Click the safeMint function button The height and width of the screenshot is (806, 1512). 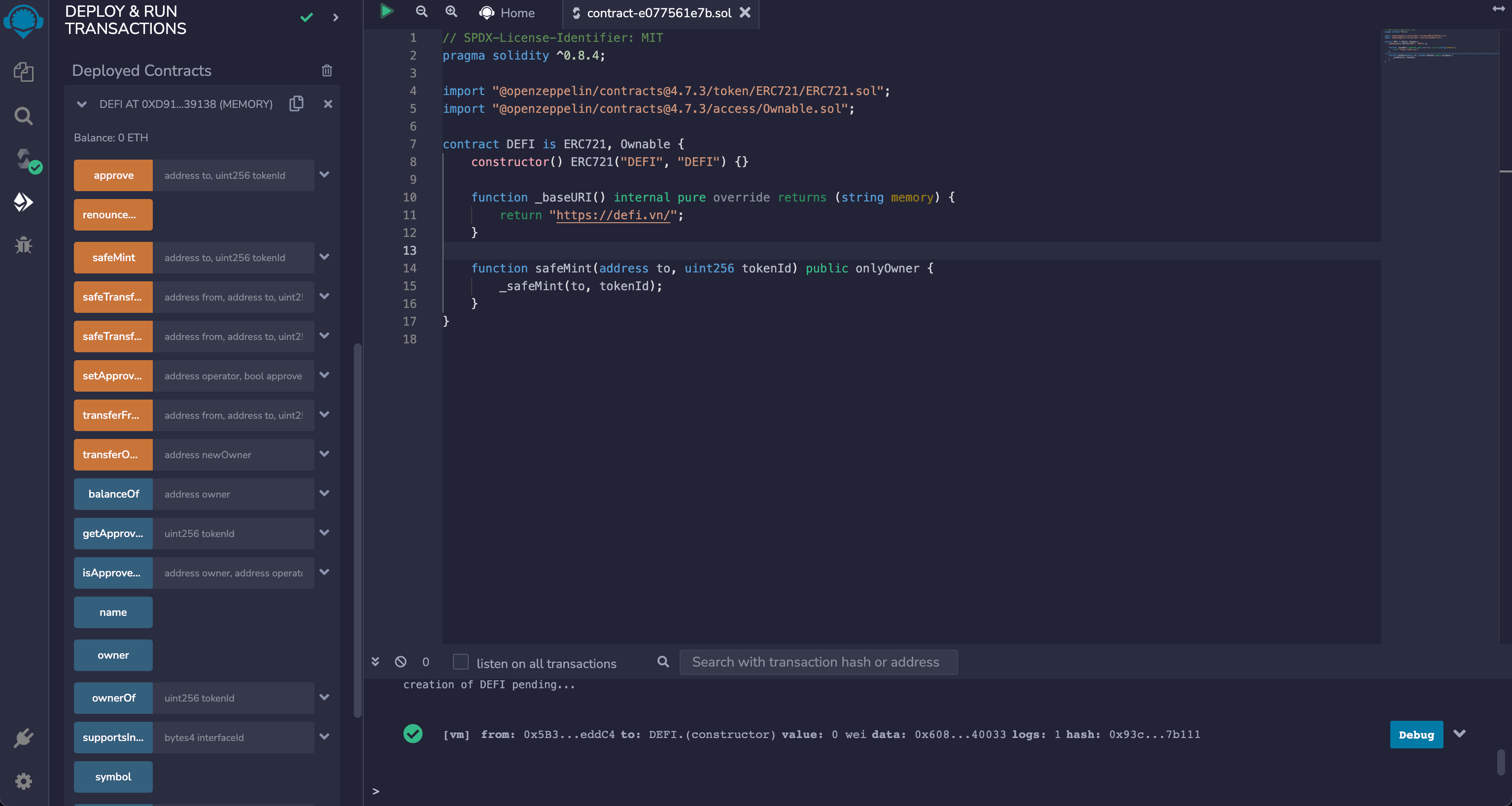[113, 258]
